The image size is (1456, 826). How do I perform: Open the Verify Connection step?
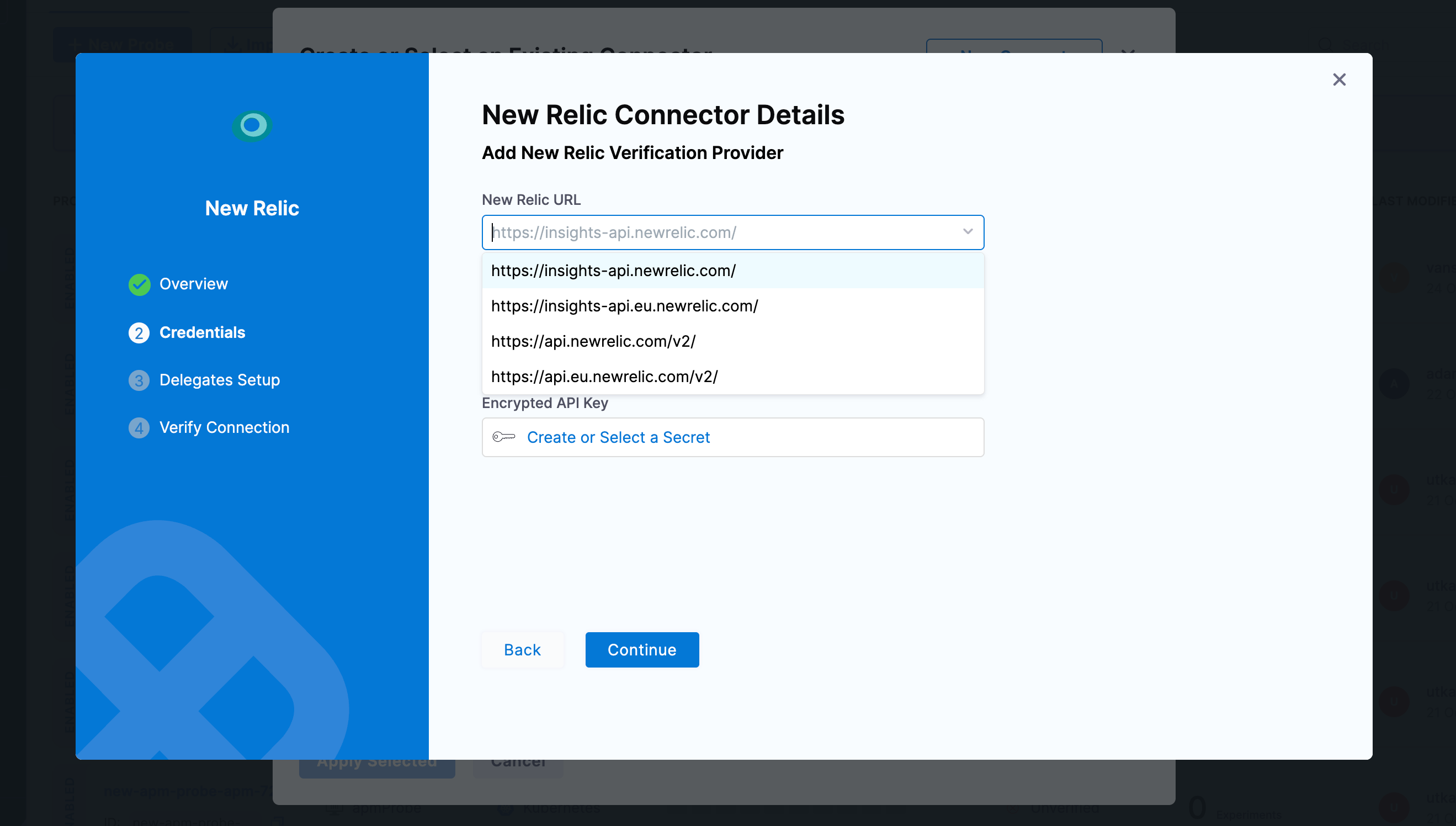point(224,427)
